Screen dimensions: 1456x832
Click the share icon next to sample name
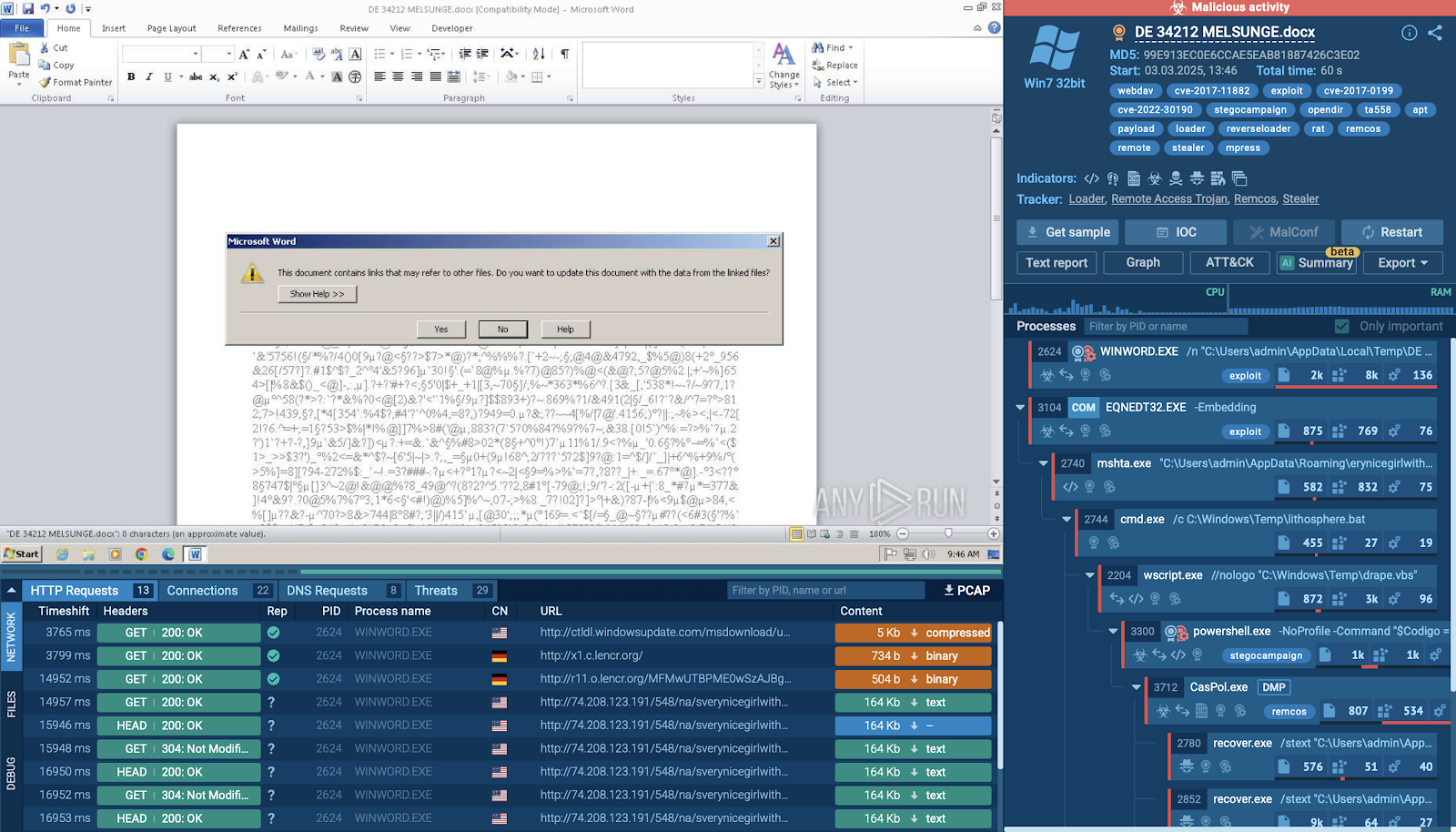[x=1435, y=33]
